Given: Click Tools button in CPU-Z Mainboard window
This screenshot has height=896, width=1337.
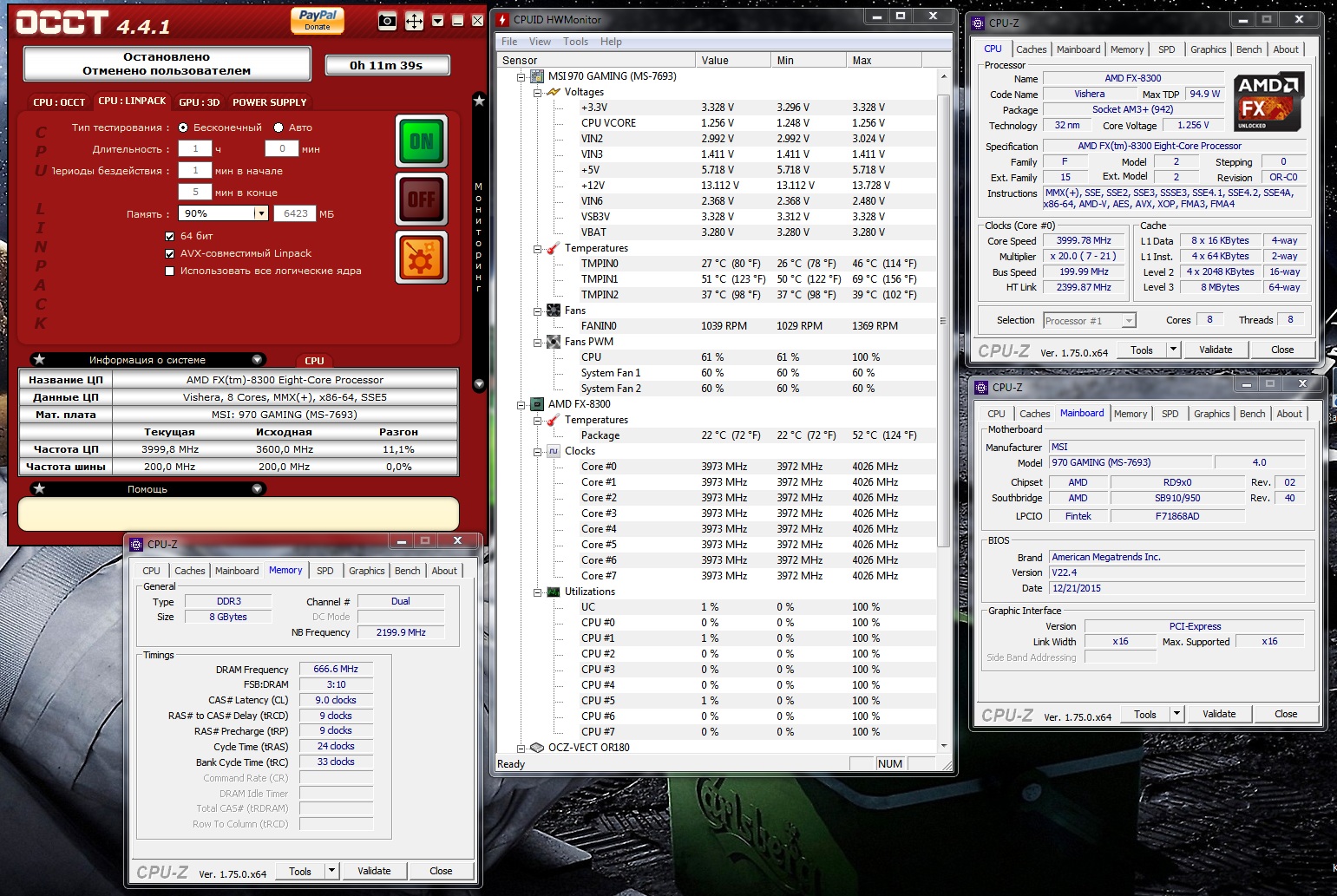Looking at the screenshot, I should click(1145, 714).
